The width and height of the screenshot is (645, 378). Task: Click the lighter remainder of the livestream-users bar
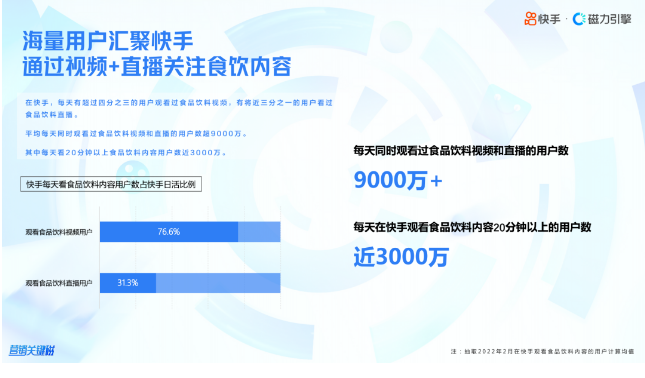[218, 283]
